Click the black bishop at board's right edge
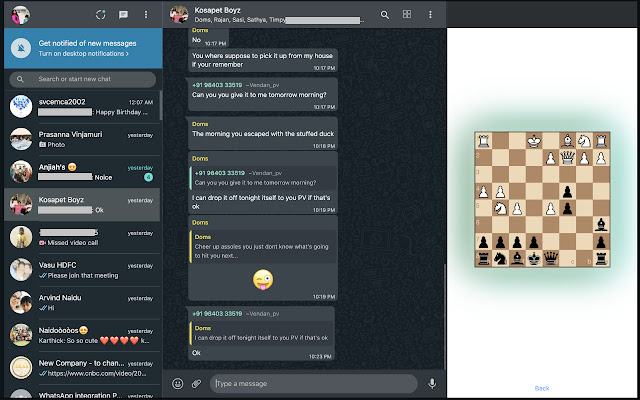The image size is (640, 400). click(601, 224)
